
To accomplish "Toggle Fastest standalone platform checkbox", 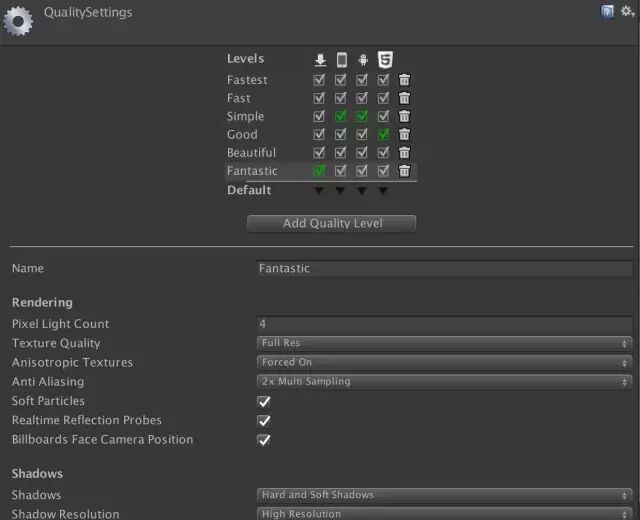I will [319, 80].
